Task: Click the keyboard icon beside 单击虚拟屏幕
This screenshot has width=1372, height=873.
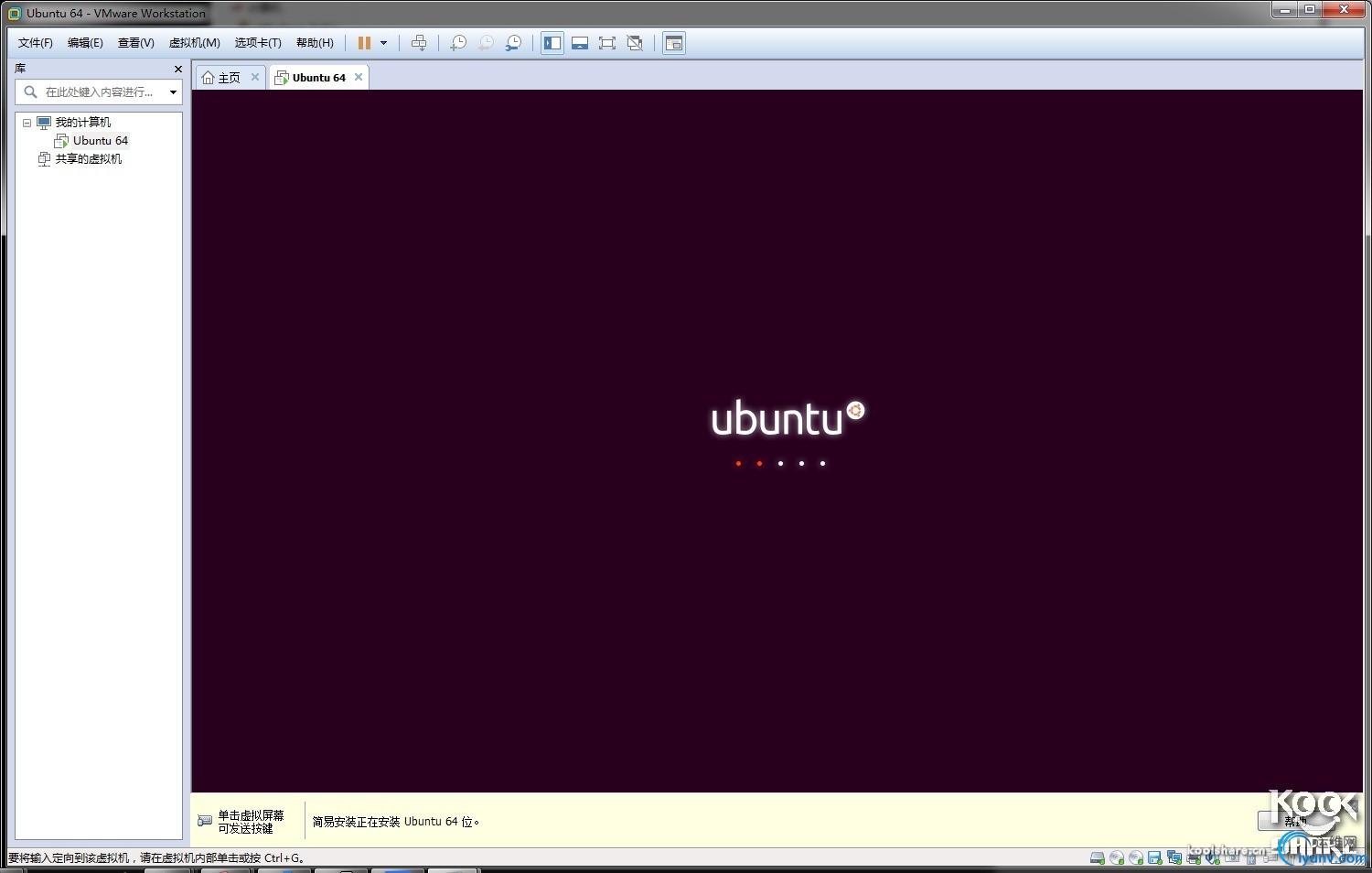Action: click(x=205, y=821)
